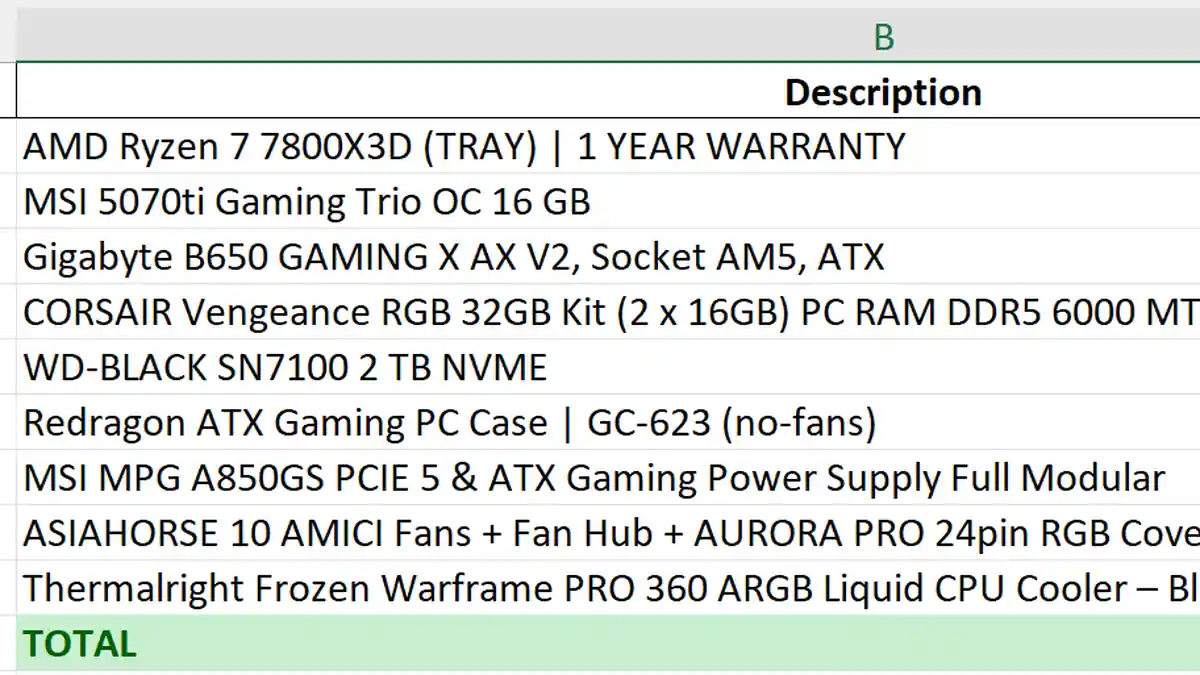Select column A cell beside AMD Ryzen row
The image size is (1200, 675).
click(x=7, y=147)
